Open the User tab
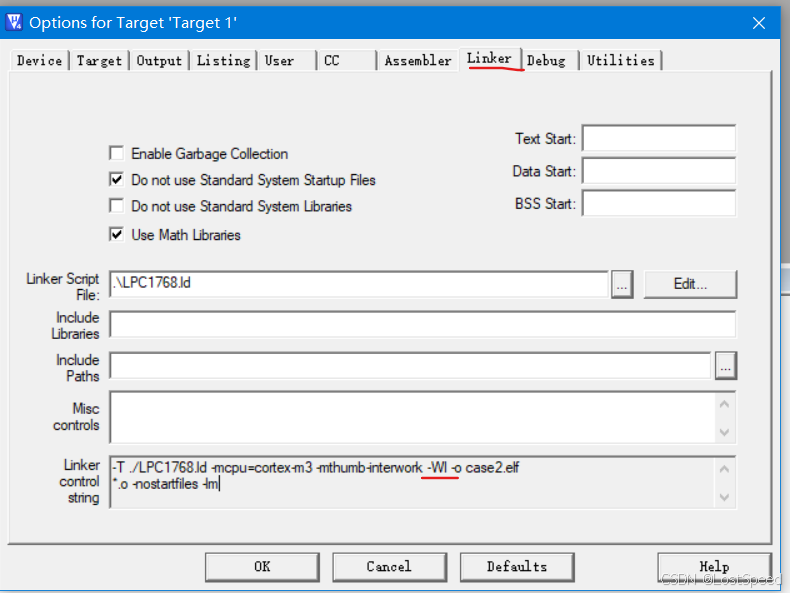Viewport: 790px width, 593px height. (x=287, y=60)
